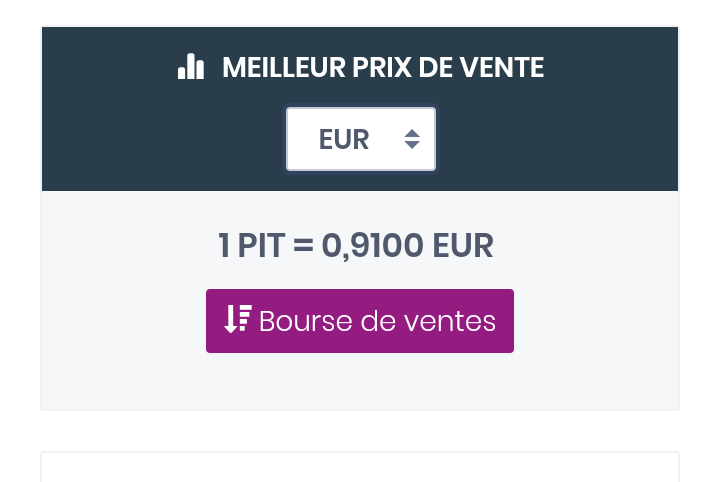Expand the currency selector via its double-arrow caret
The width and height of the screenshot is (720, 482).
[x=412, y=139]
